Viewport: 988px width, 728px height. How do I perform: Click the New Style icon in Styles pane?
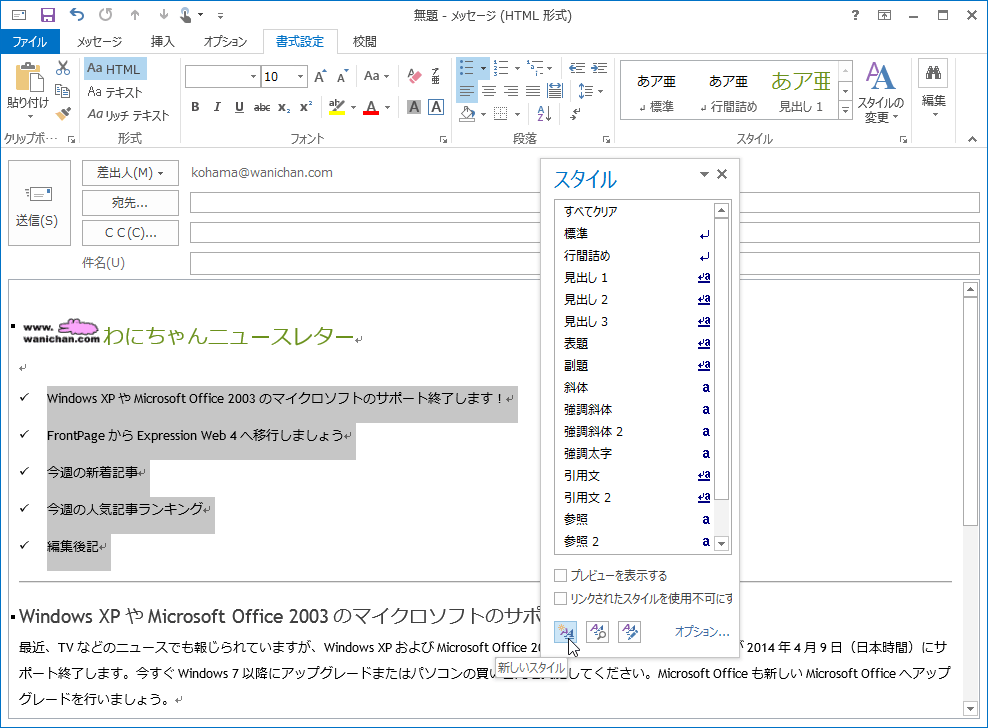coord(566,631)
